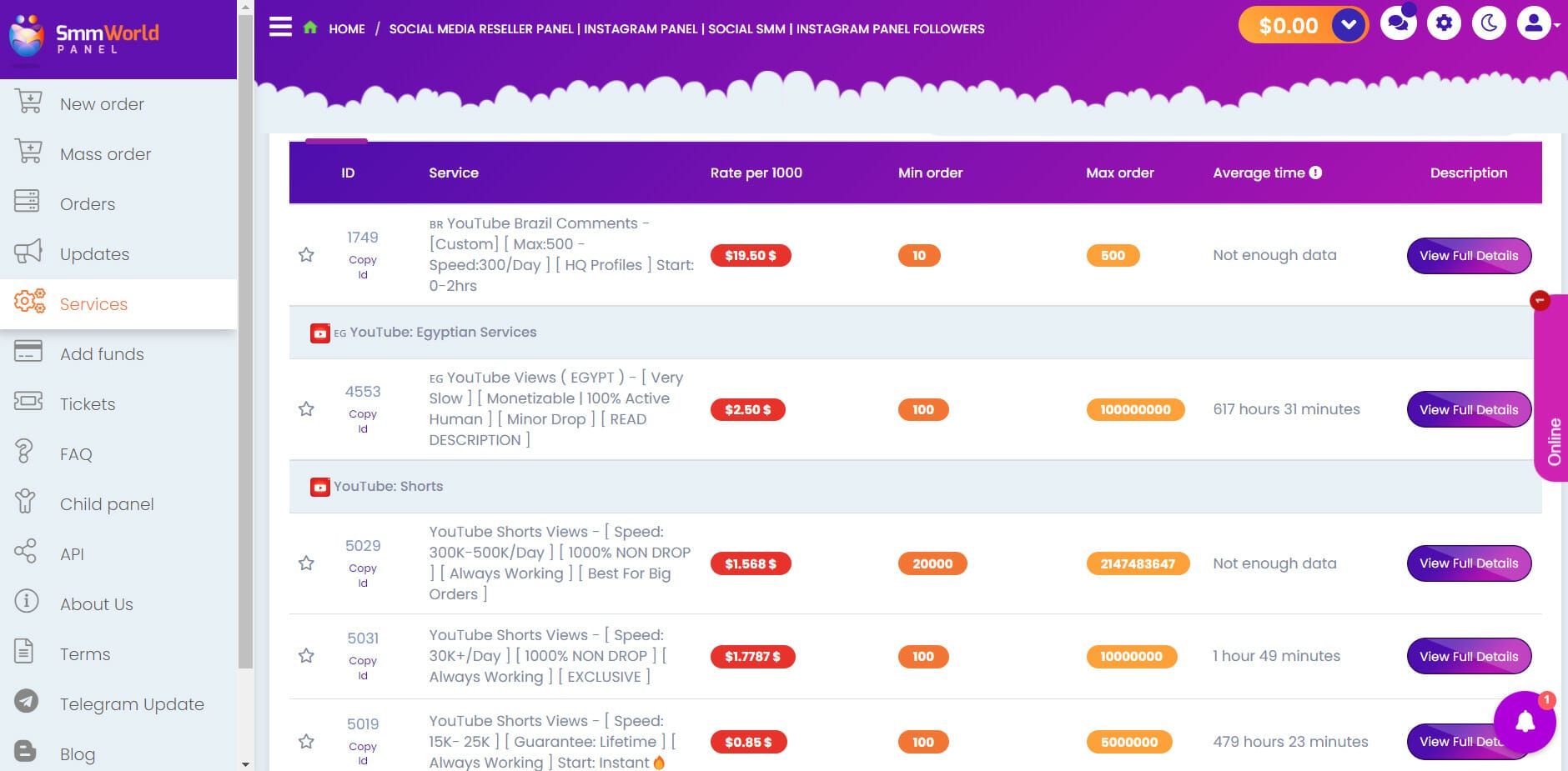
Task: Click the hamburger menu icon
Action: pos(280,28)
